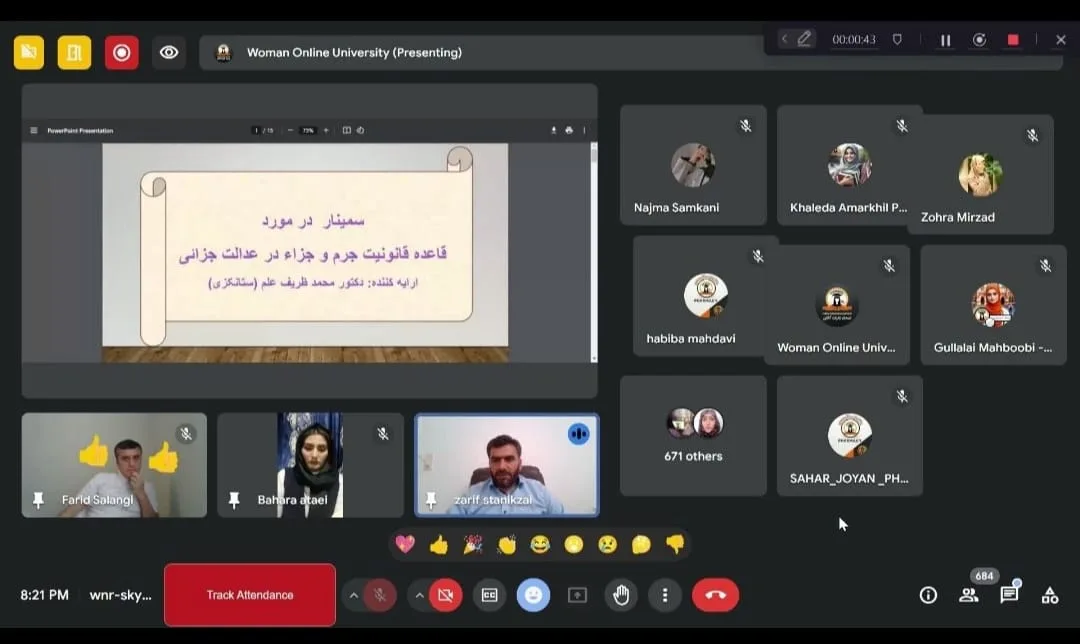Expand video settings arrow beside camera
The height and width of the screenshot is (644, 1080).
[419, 595]
